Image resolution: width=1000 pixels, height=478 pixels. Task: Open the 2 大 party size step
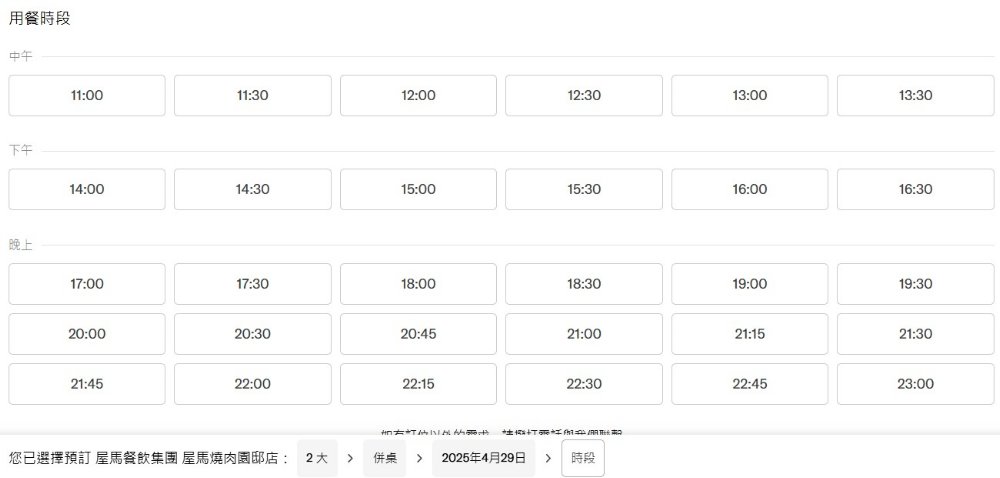[x=317, y=458]
